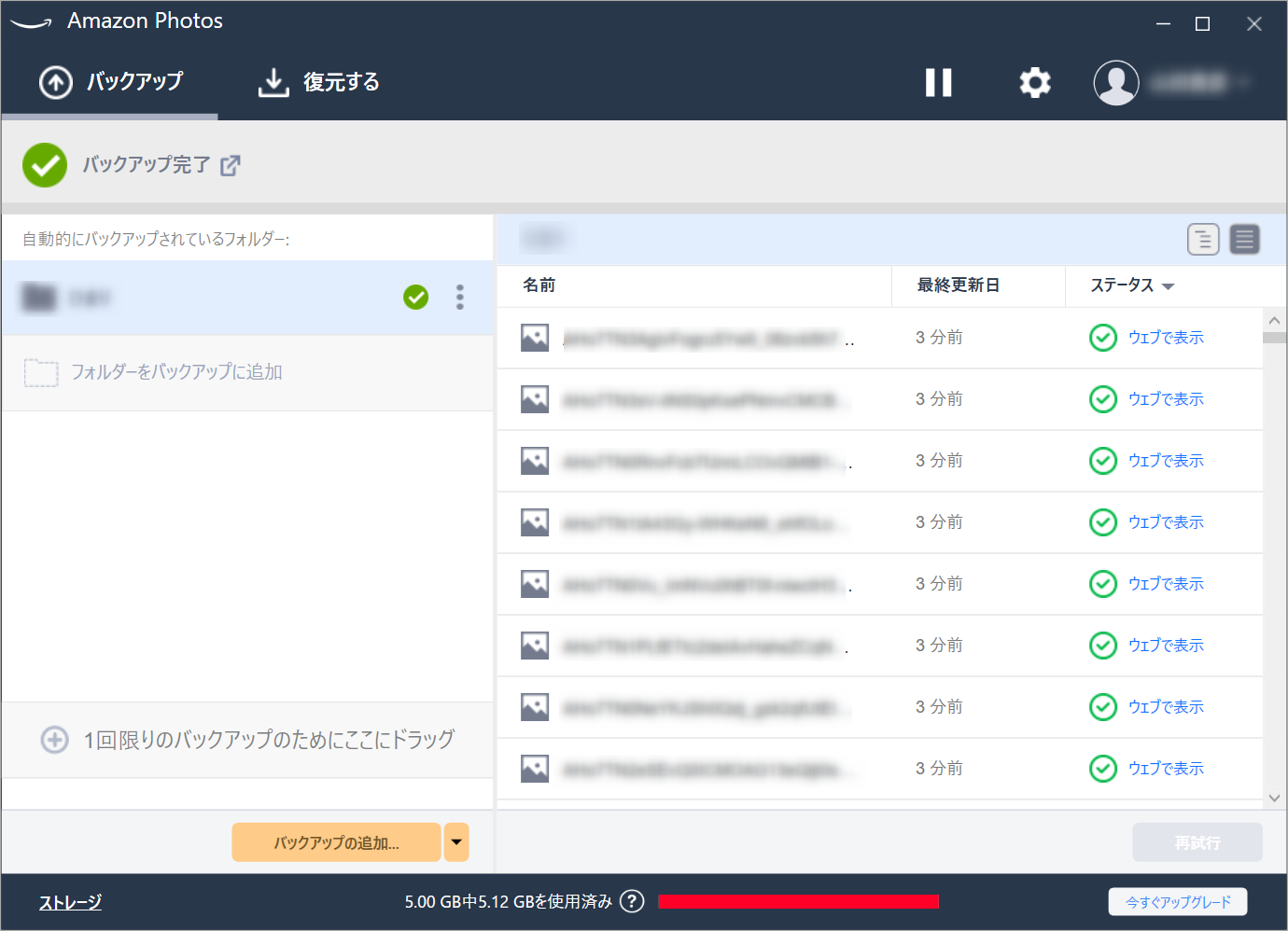Pause the backup with the pause button
The width and height of the screenshot is (1288, 931).
point(938,83)
